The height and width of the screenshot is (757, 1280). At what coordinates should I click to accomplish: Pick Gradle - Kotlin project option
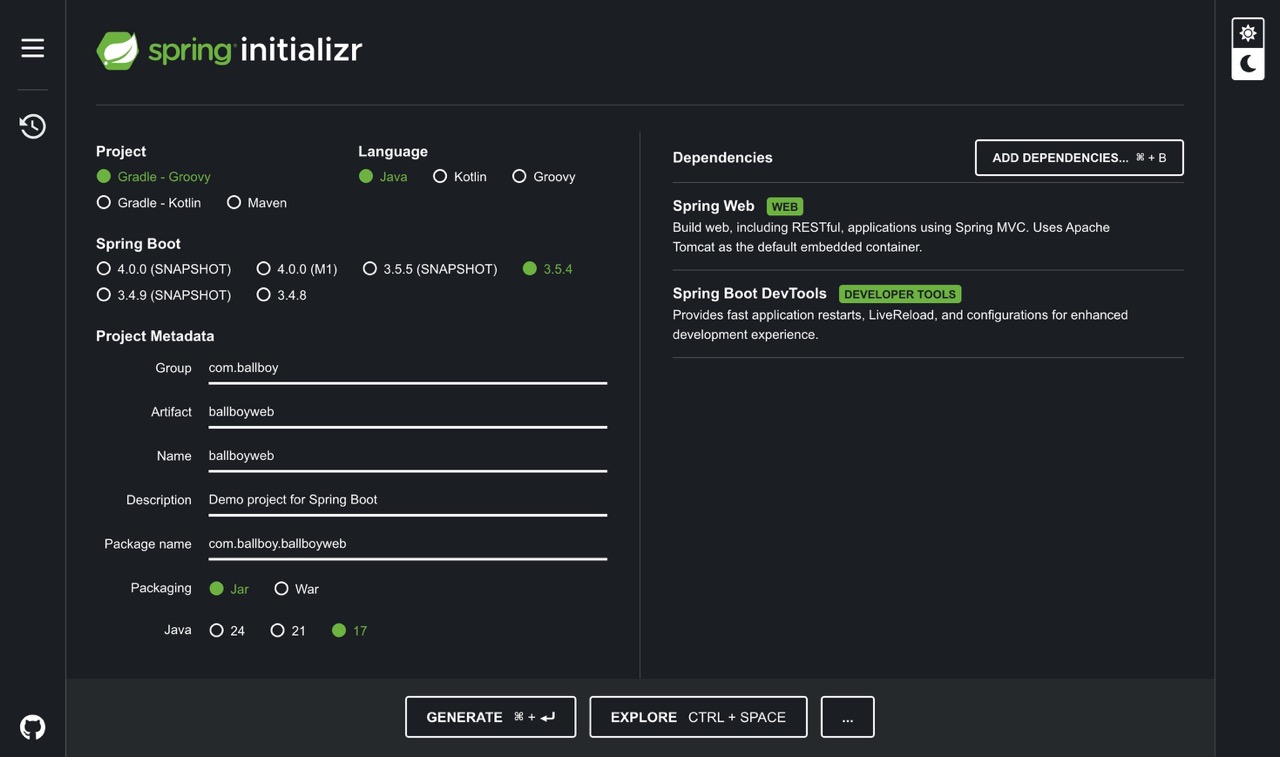click(x=104, y=203)
